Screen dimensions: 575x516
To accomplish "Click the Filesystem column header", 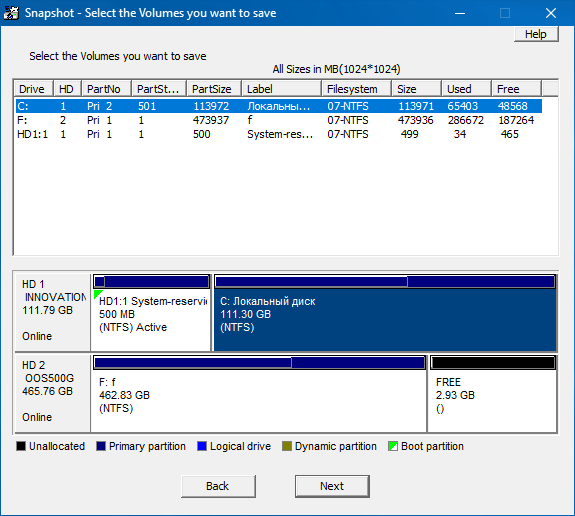I will click(x=356, y=89).
